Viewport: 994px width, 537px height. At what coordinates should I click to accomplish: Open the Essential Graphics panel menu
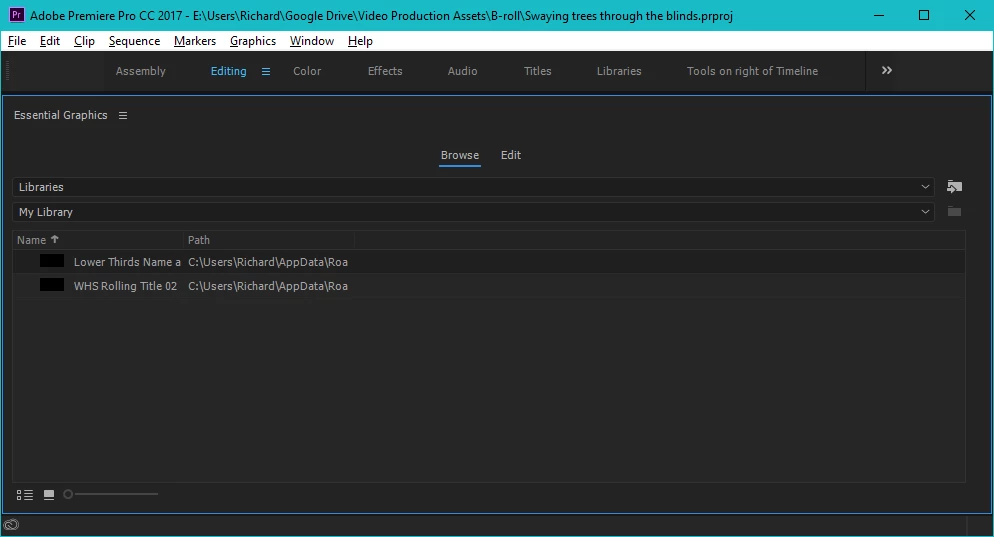coord(123,115)
